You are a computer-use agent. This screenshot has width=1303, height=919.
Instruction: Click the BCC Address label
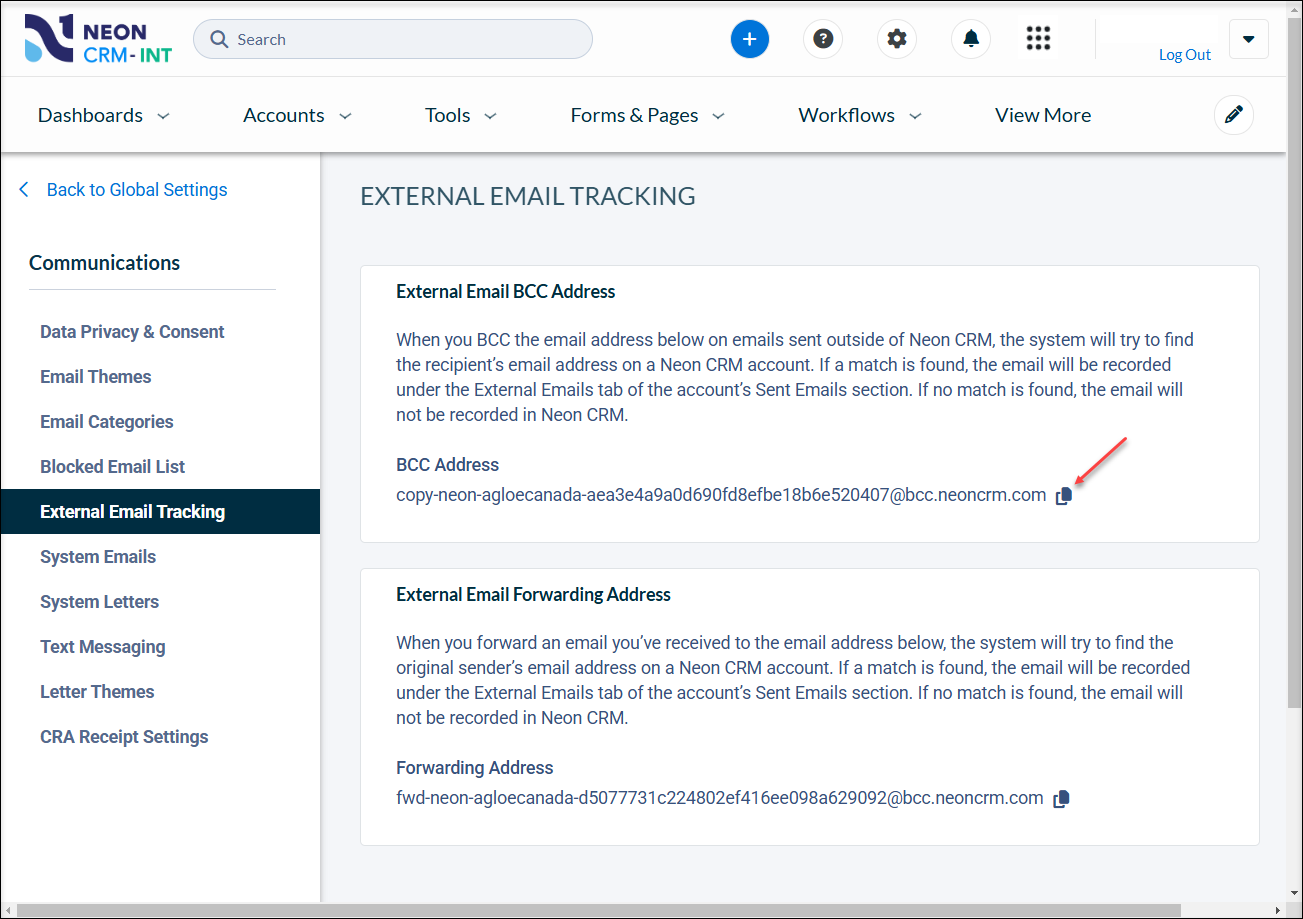(447, 465)
